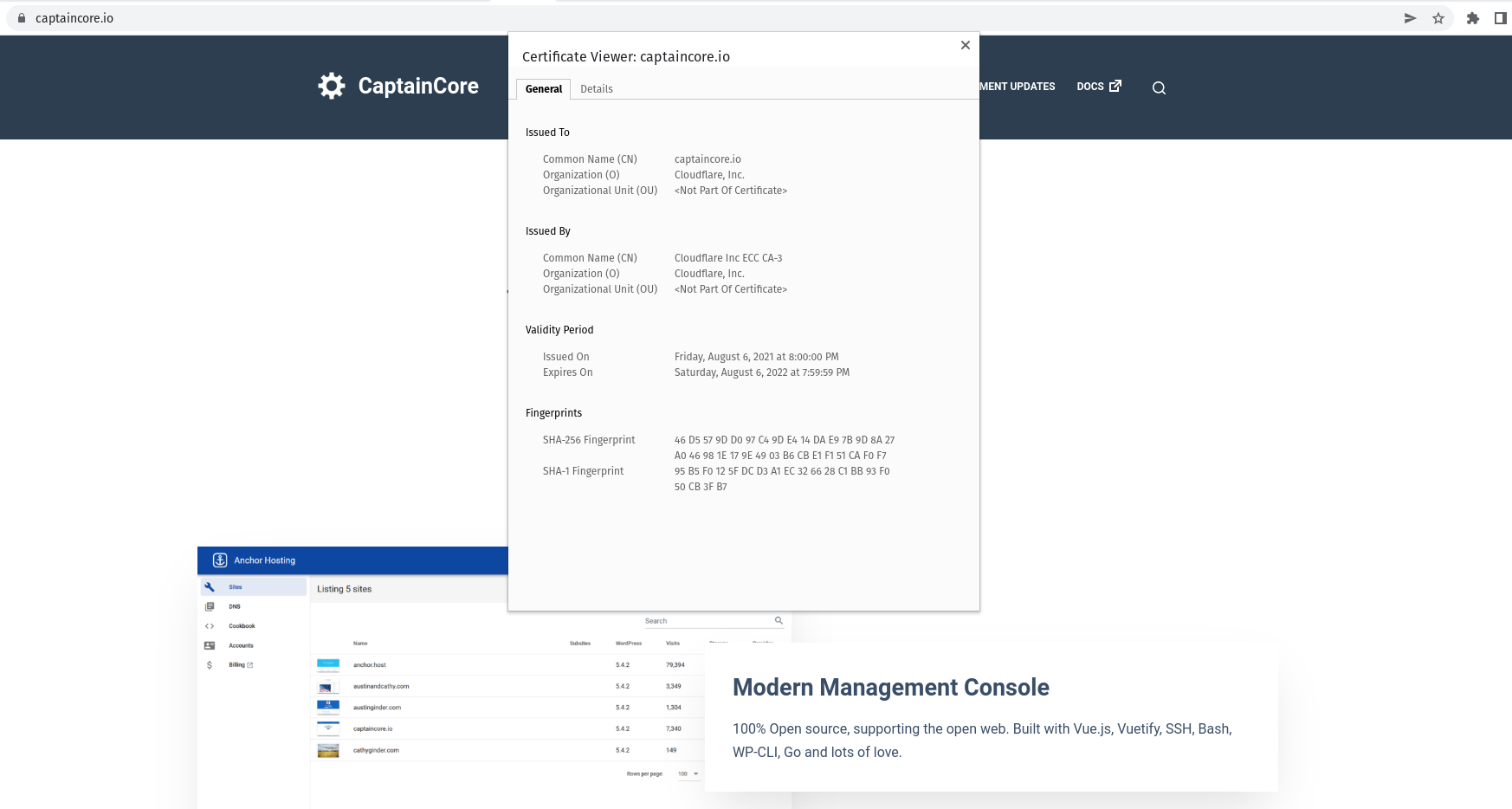Click the cathyginder.com site thumbnail
The height and width of the screenshot is (809, 1512).
328,751
